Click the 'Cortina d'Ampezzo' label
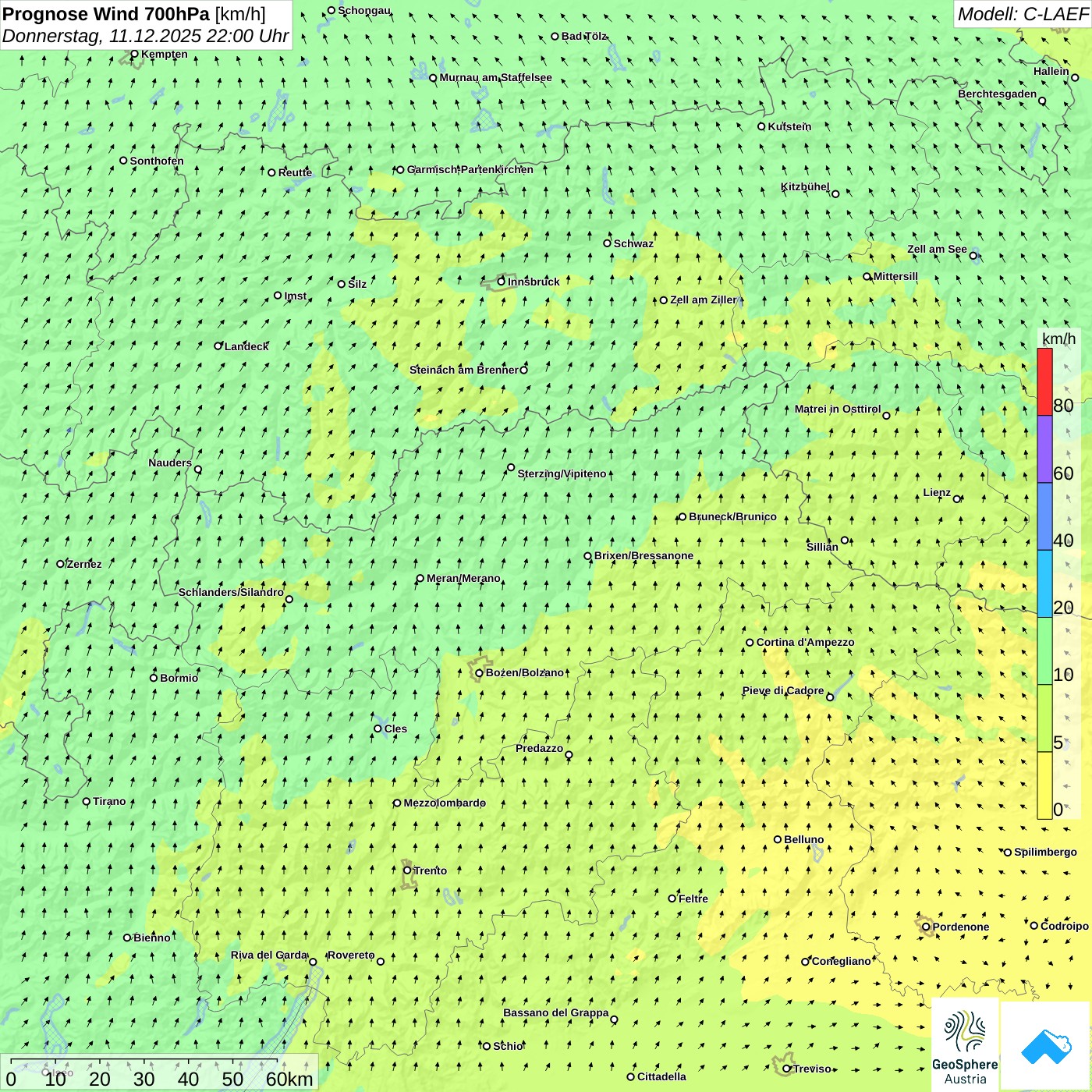Viewport: 1092px width, 1092px height. [805, 642]
